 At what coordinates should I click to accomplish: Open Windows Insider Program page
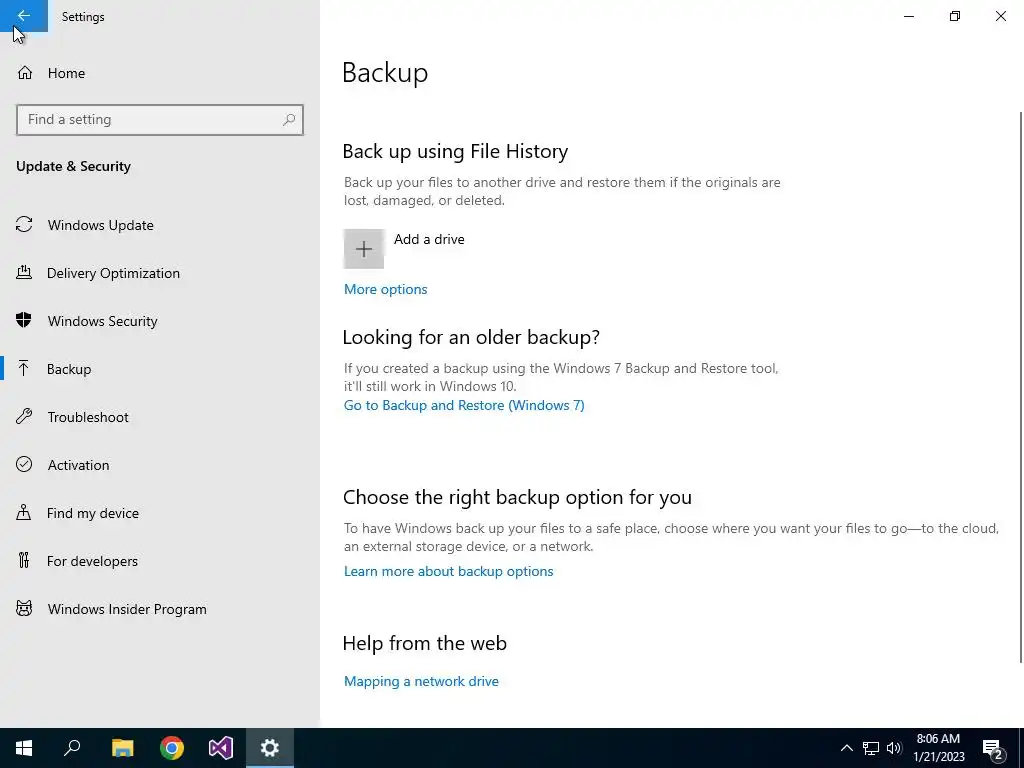pyautogui.click(x=160, y=609)
